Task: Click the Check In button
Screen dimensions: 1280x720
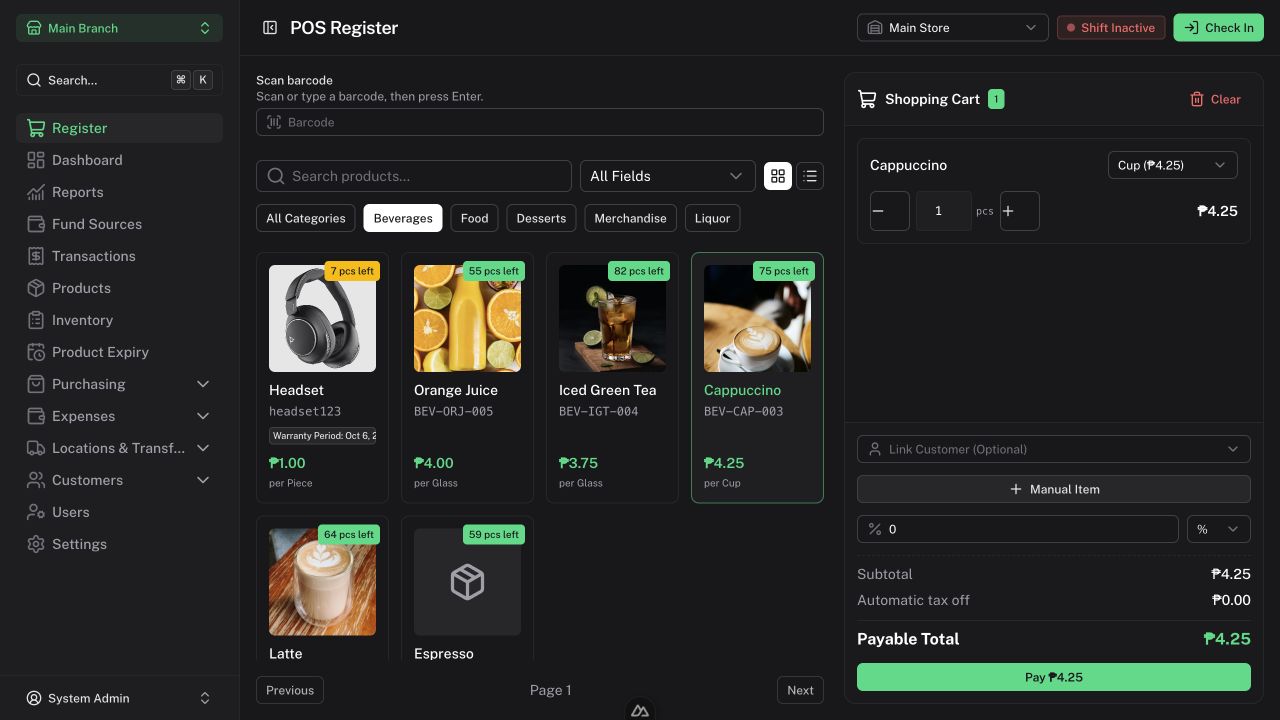Action: coord(1218,28)
